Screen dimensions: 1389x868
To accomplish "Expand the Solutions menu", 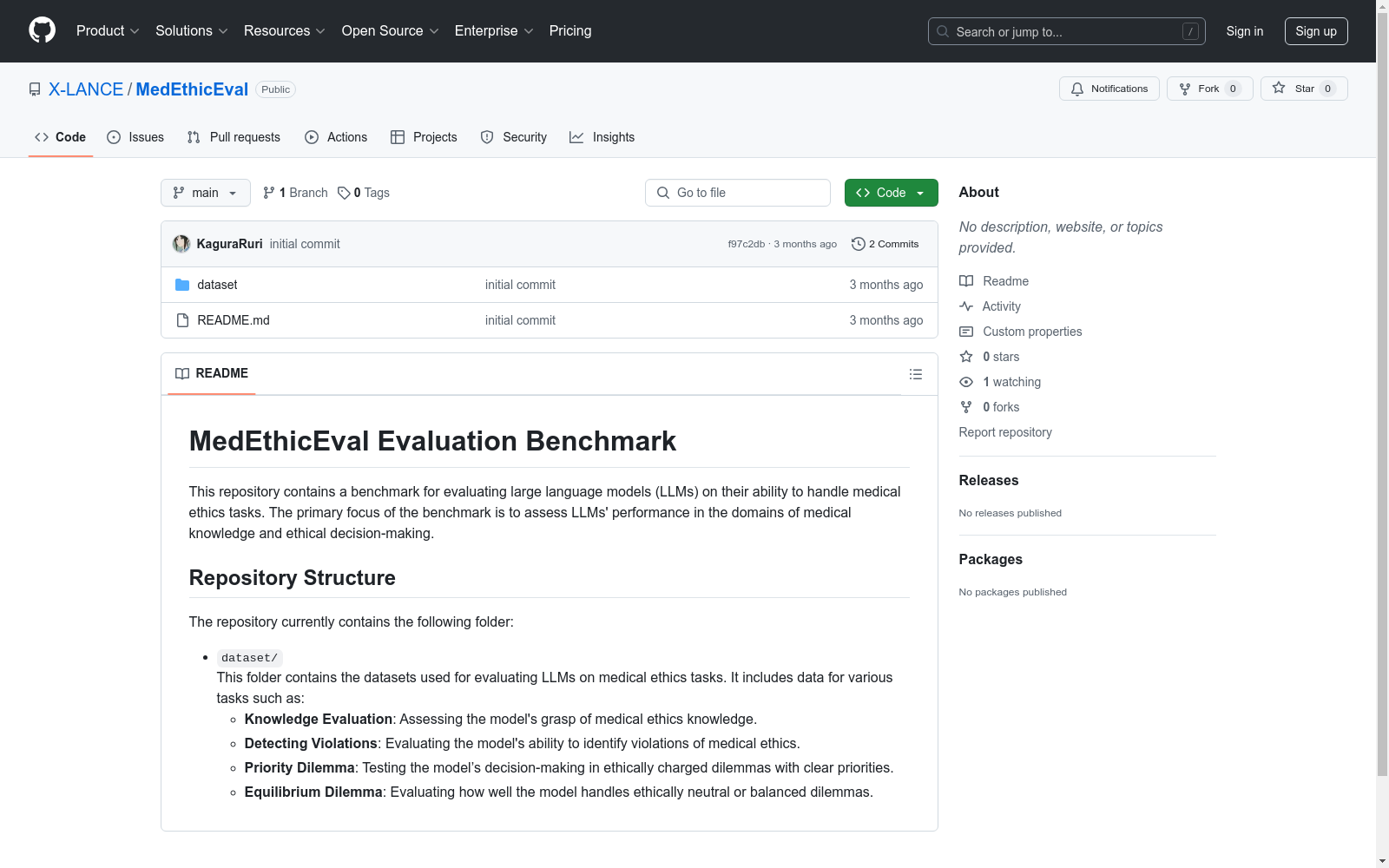I will point(191,31).
